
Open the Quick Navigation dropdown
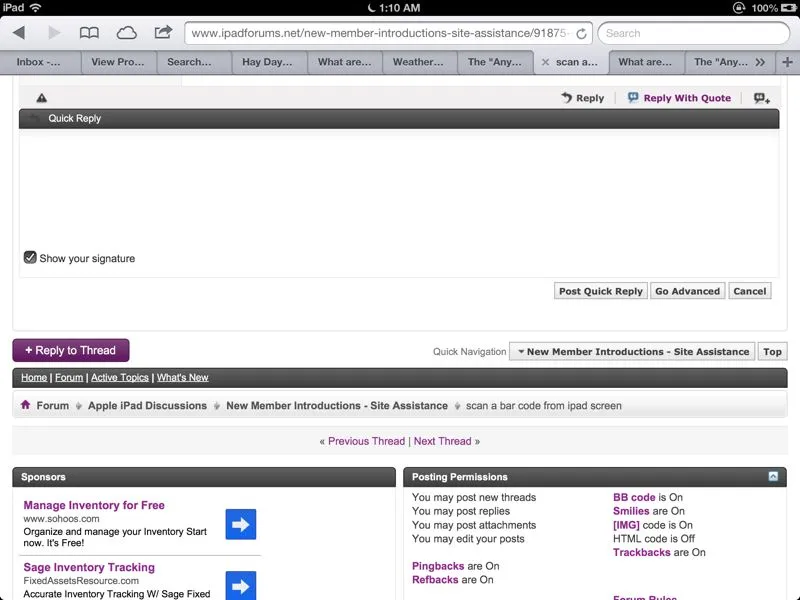point(632,352)
